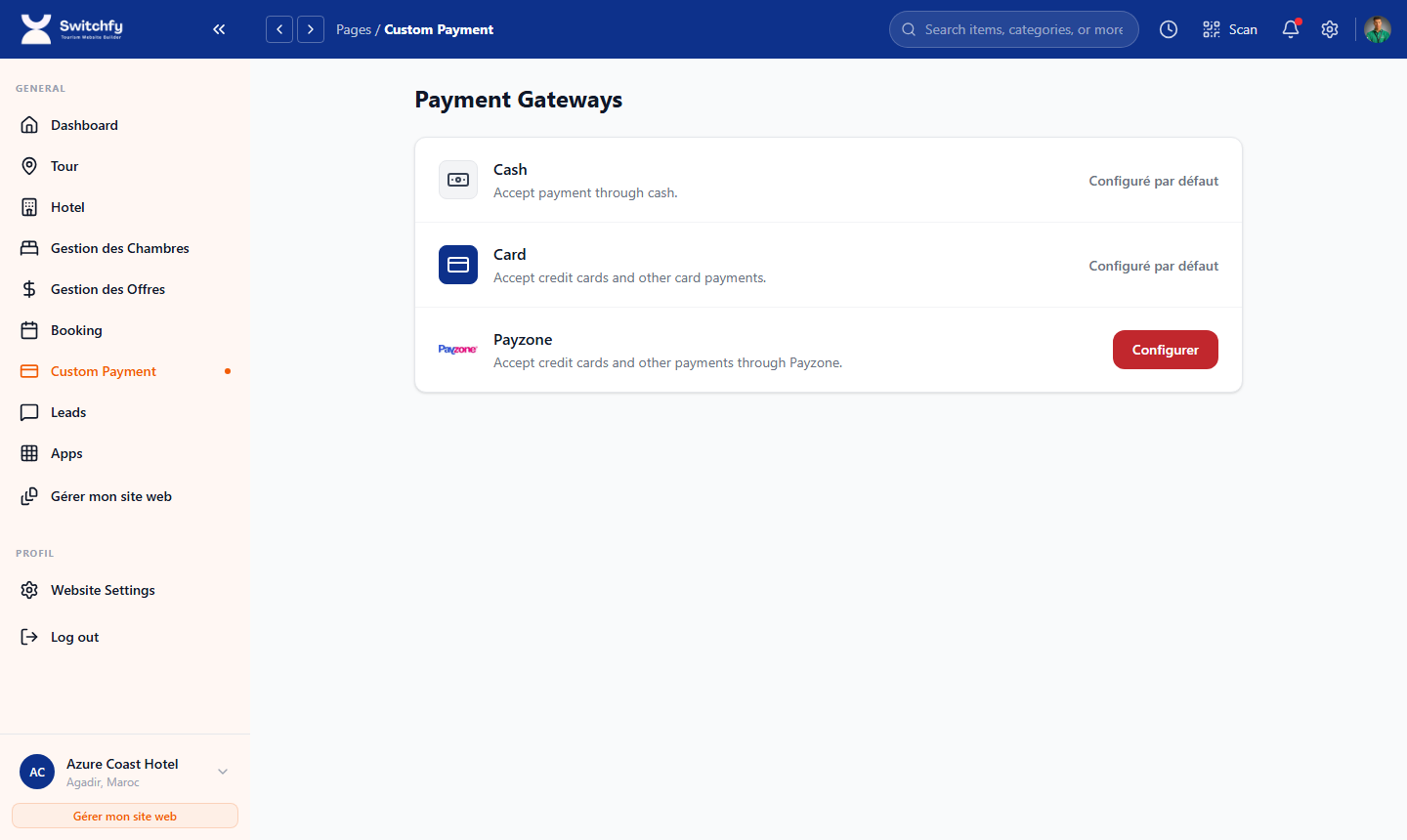Viewport: 1407px width, 840px height.
Task: Click the Switchfy logo
Action: point(72,29)
